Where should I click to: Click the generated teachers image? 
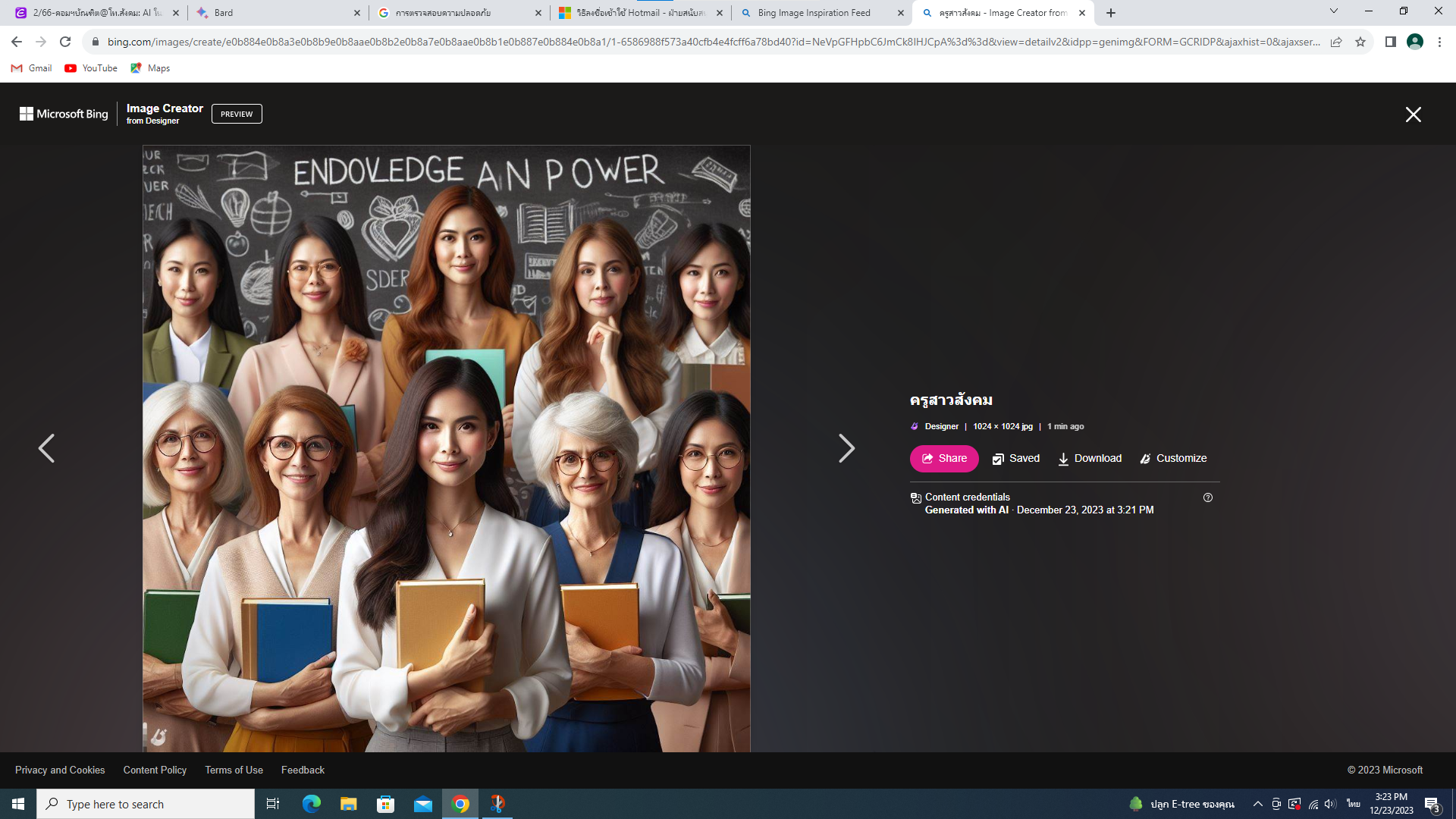446,448
